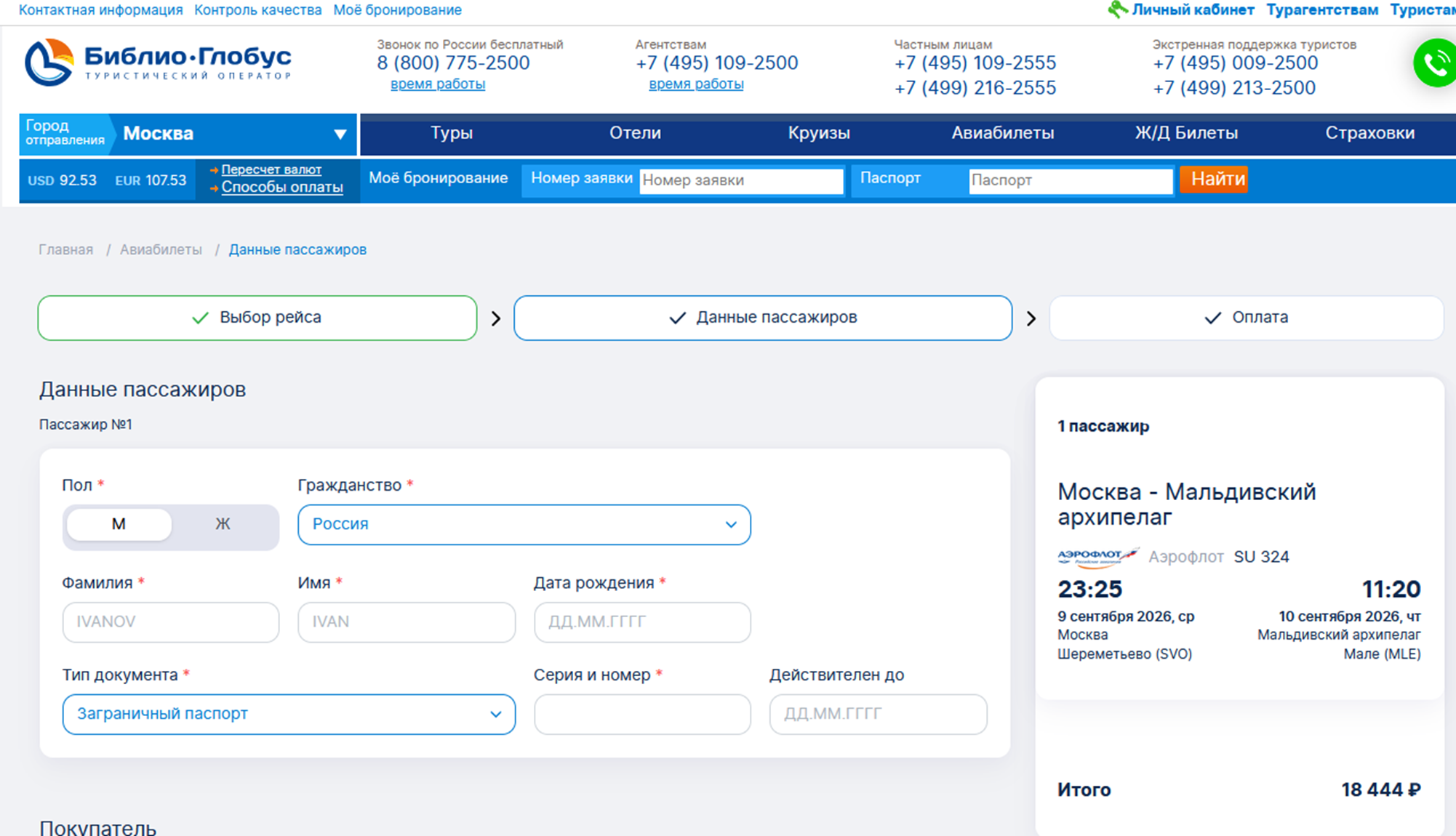Click the Biblio-Globus logo
1456x836 pixels.
tap(159, 63)
